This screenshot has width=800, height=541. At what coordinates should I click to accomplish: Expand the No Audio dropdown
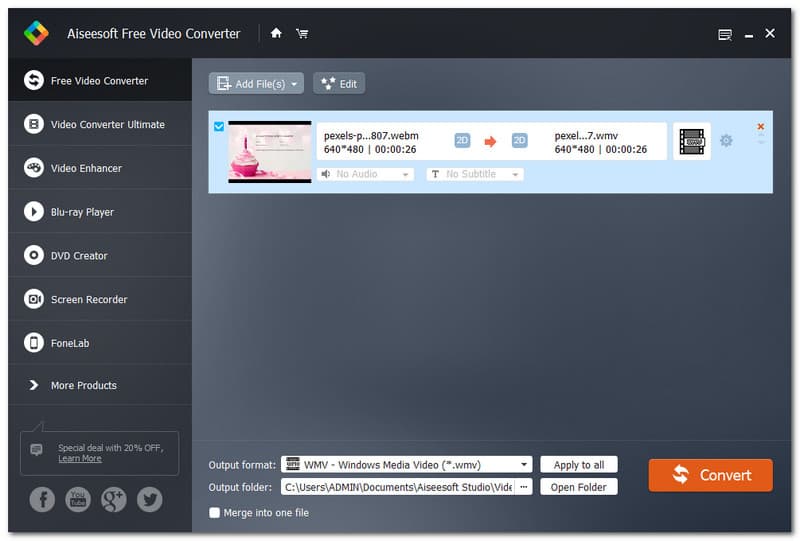(x=365, y=174)
